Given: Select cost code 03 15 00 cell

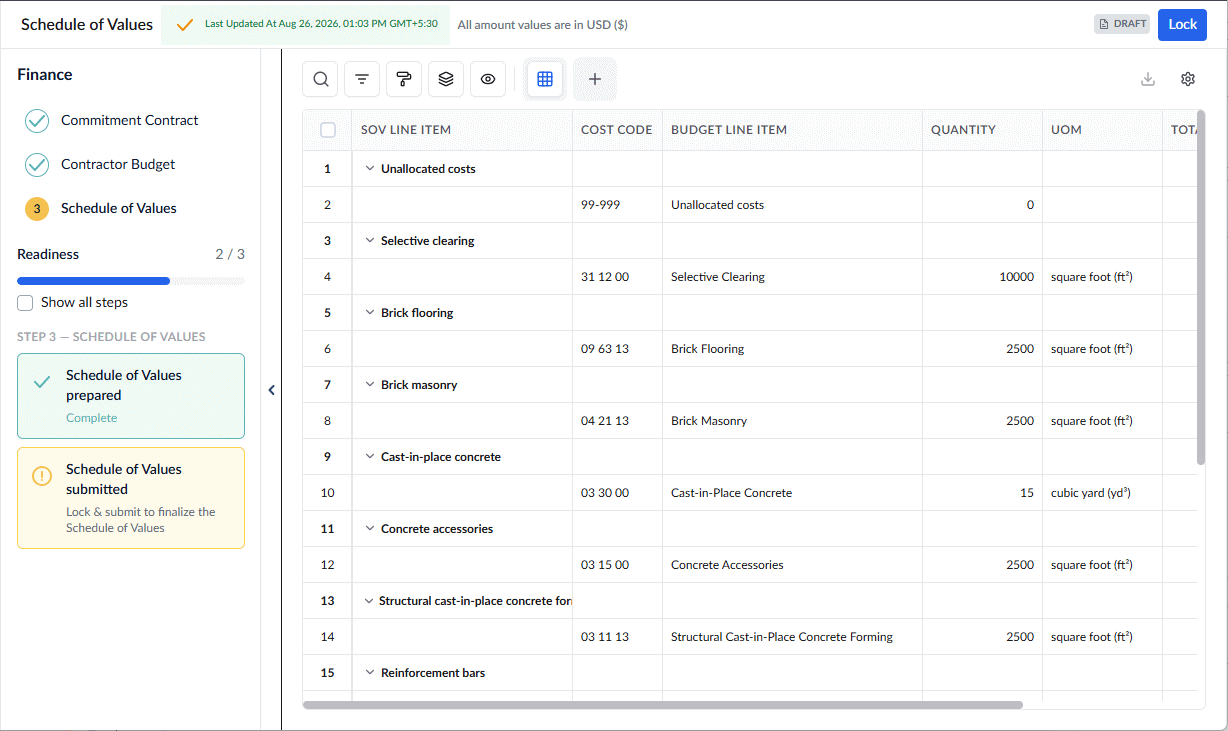Looking at the screenshot, I should (x=617, y=565).
